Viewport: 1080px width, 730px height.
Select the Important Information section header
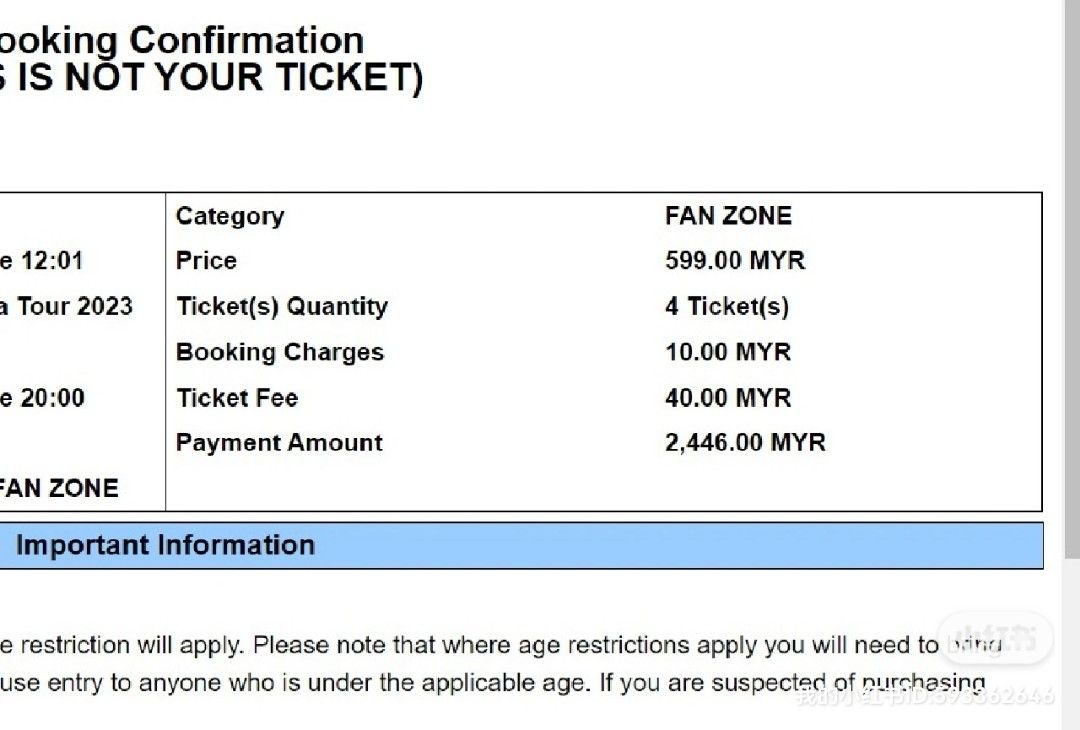click(165, 545)
